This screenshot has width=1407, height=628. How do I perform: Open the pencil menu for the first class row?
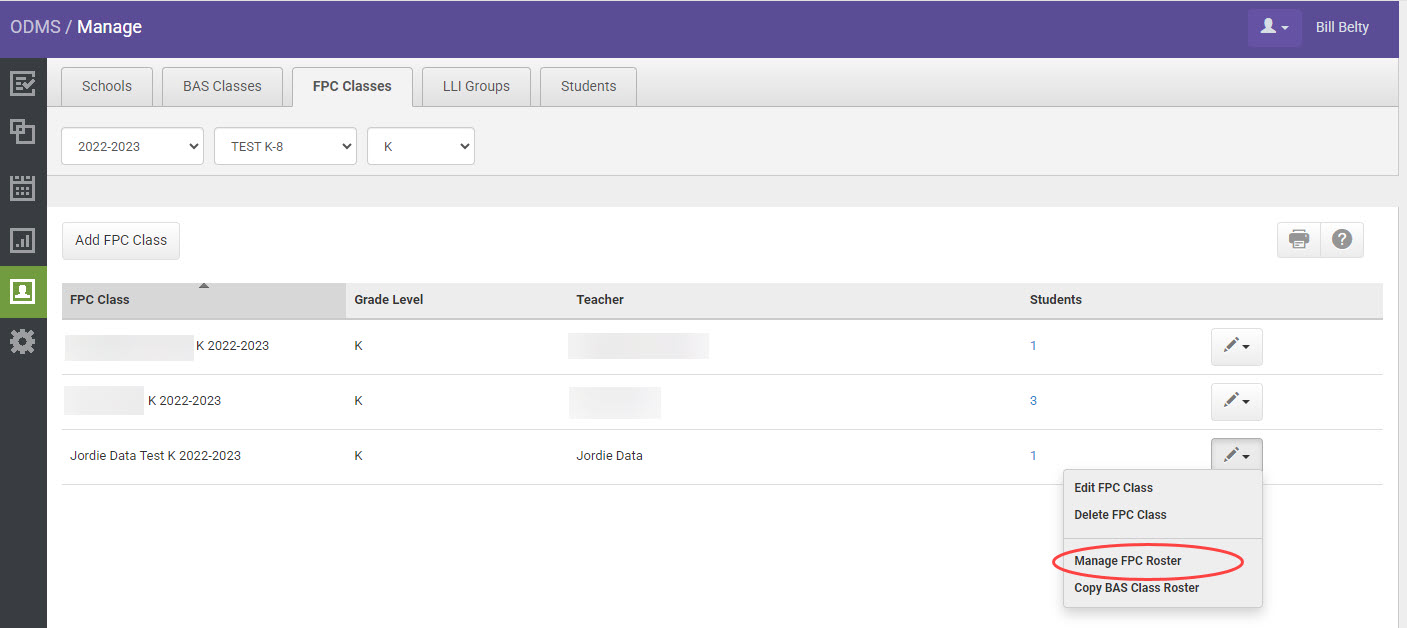(1236, 346)
